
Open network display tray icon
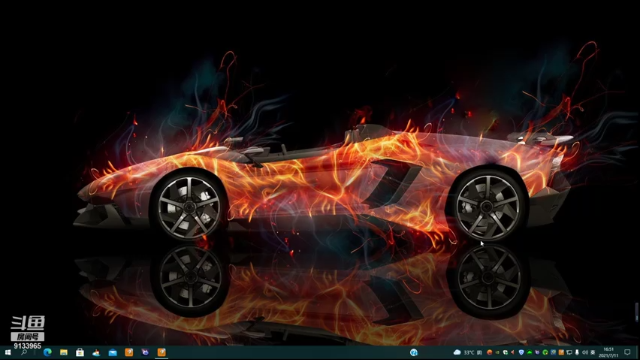(569, 352)
